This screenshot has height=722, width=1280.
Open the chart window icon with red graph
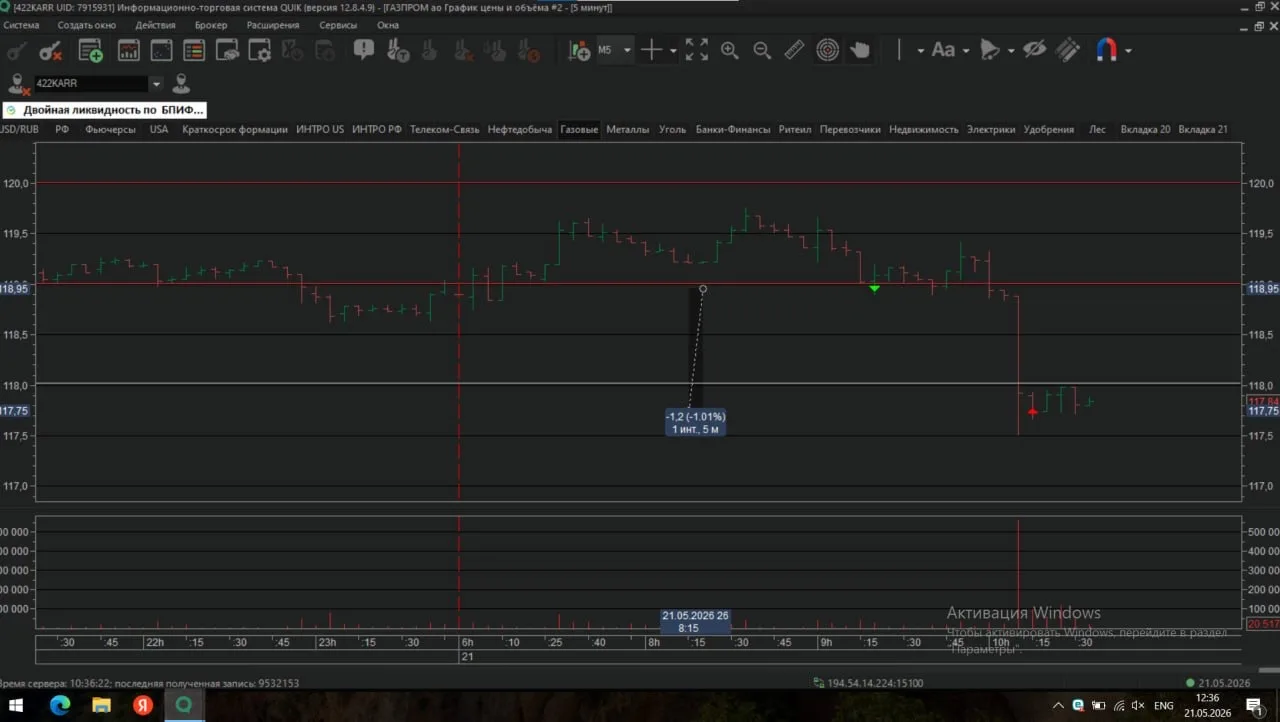[129, 50]
